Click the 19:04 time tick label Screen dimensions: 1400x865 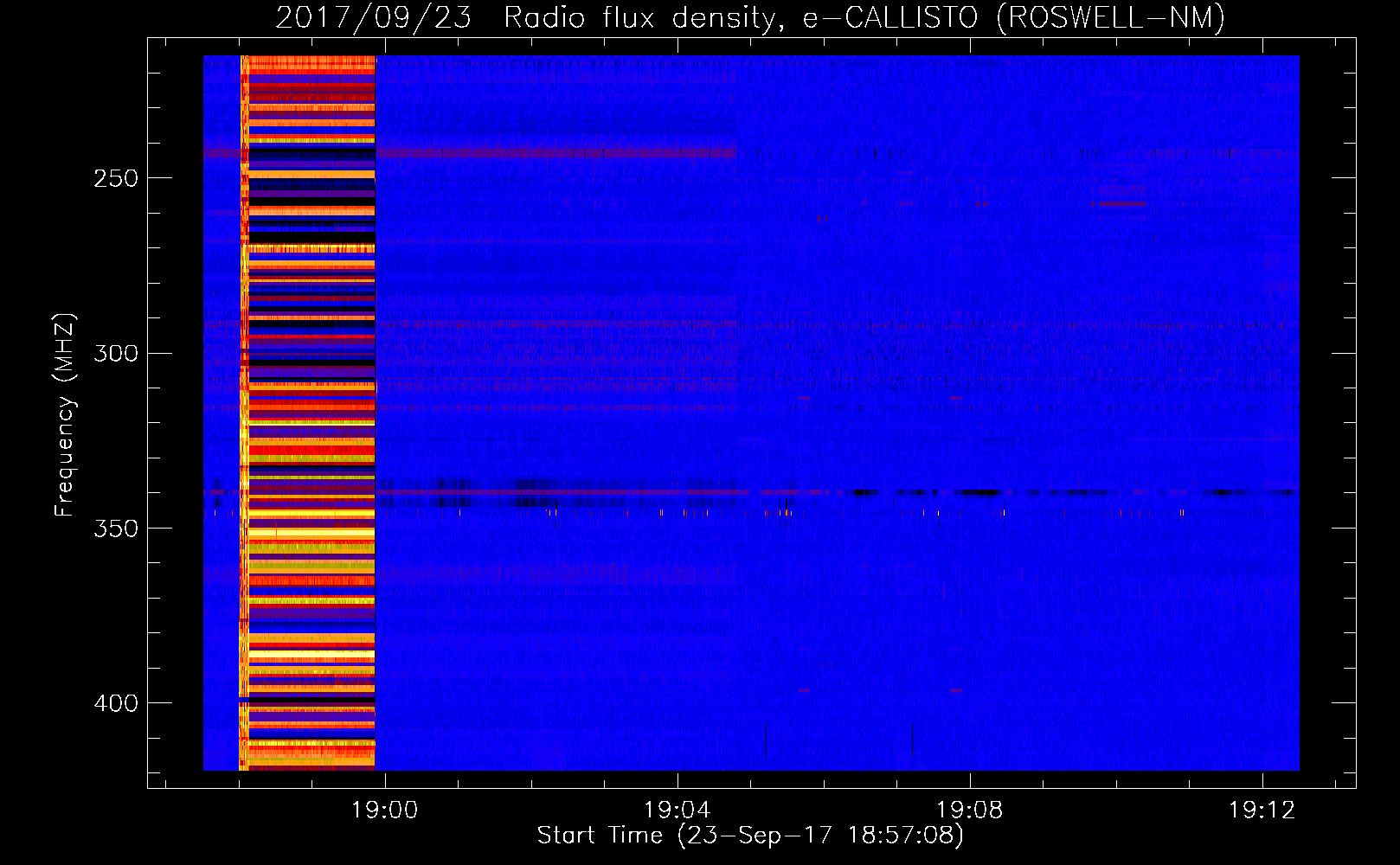click(x=678, y=810)
